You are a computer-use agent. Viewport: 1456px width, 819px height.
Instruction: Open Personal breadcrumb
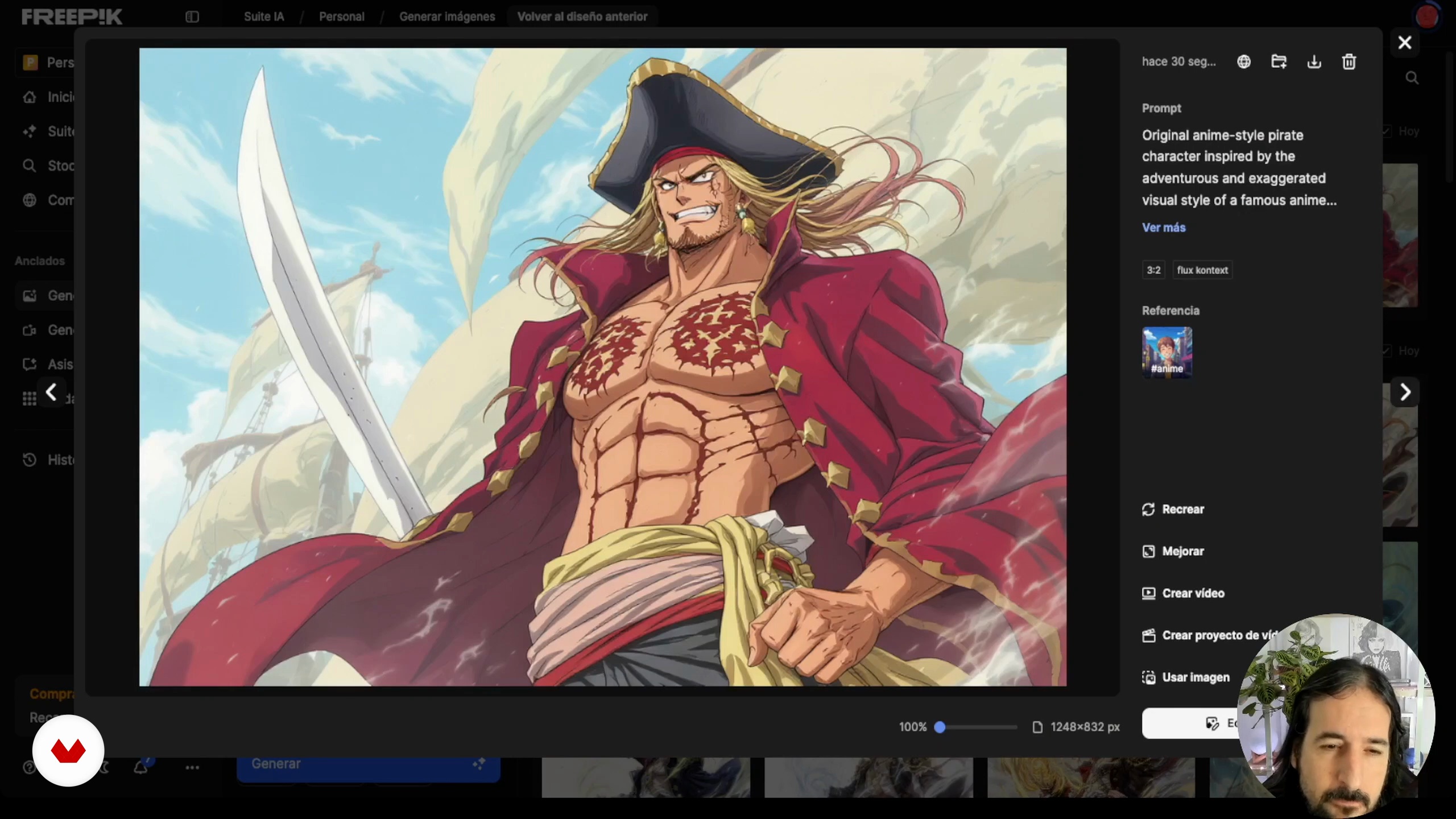[x=341, y=16]
